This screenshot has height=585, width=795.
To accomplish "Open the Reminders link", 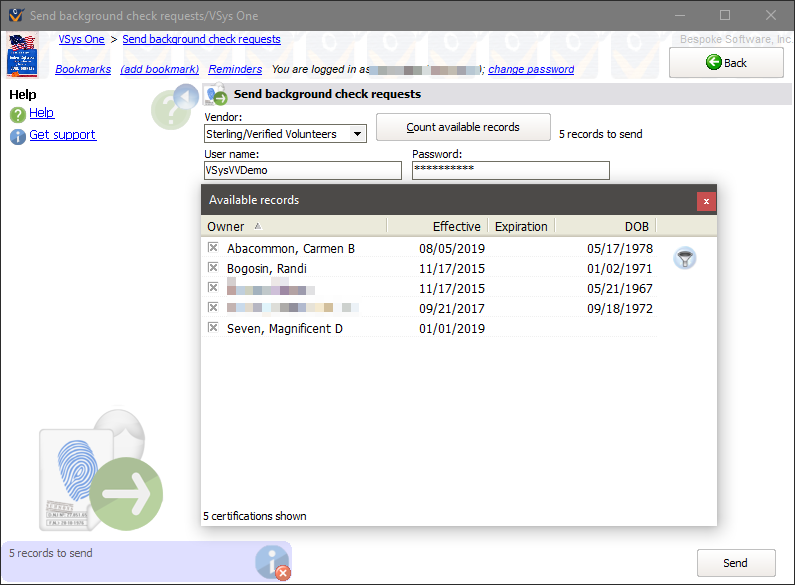I will 235,70.
